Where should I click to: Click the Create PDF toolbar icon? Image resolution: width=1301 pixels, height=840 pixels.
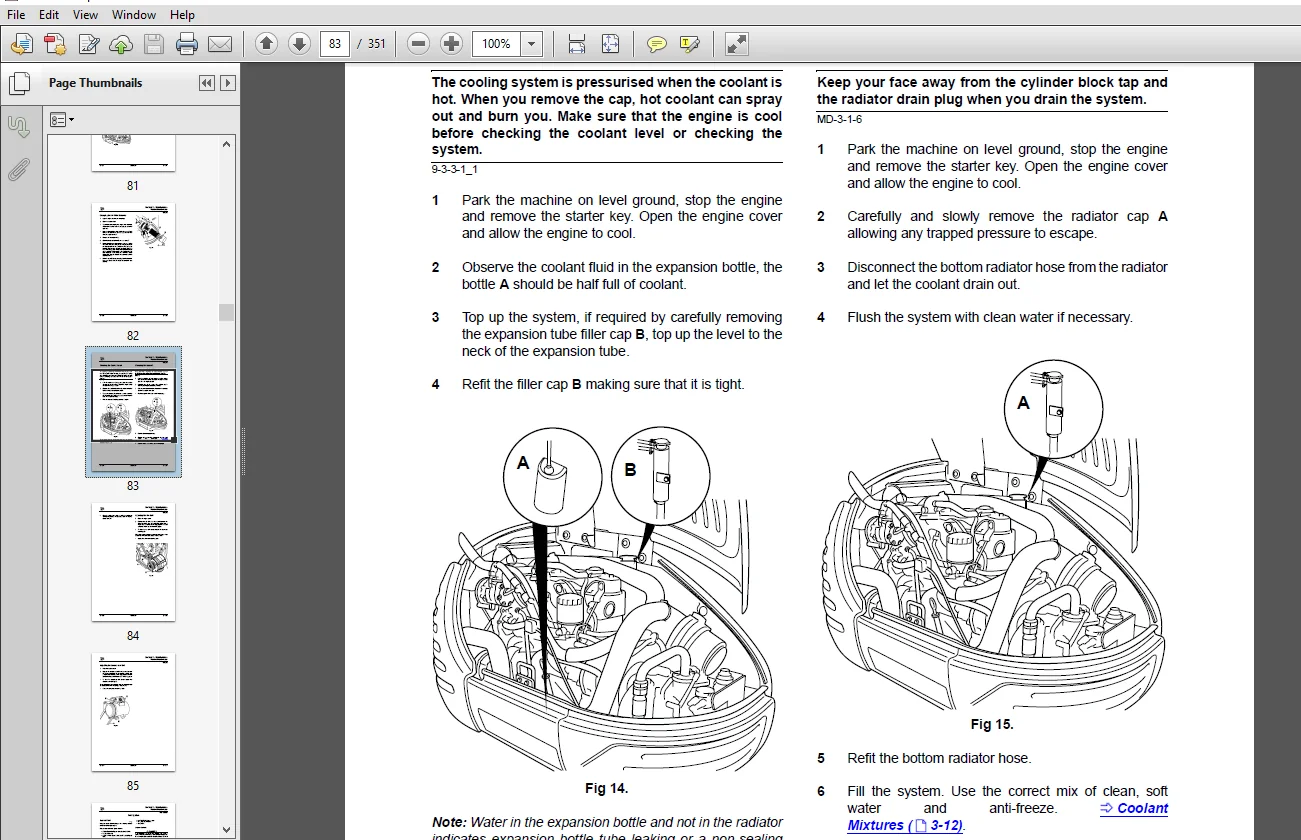tap(55, 44)
